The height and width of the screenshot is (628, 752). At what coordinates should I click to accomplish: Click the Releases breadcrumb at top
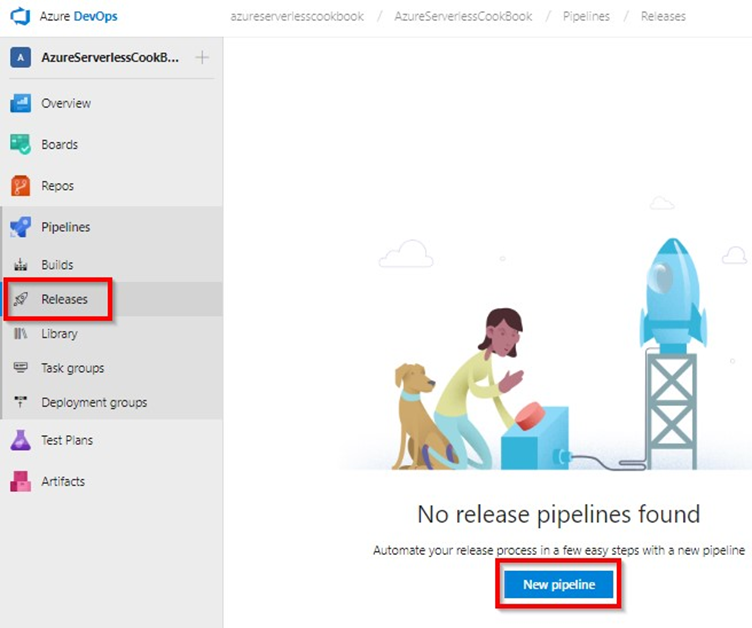click(663, 17)
